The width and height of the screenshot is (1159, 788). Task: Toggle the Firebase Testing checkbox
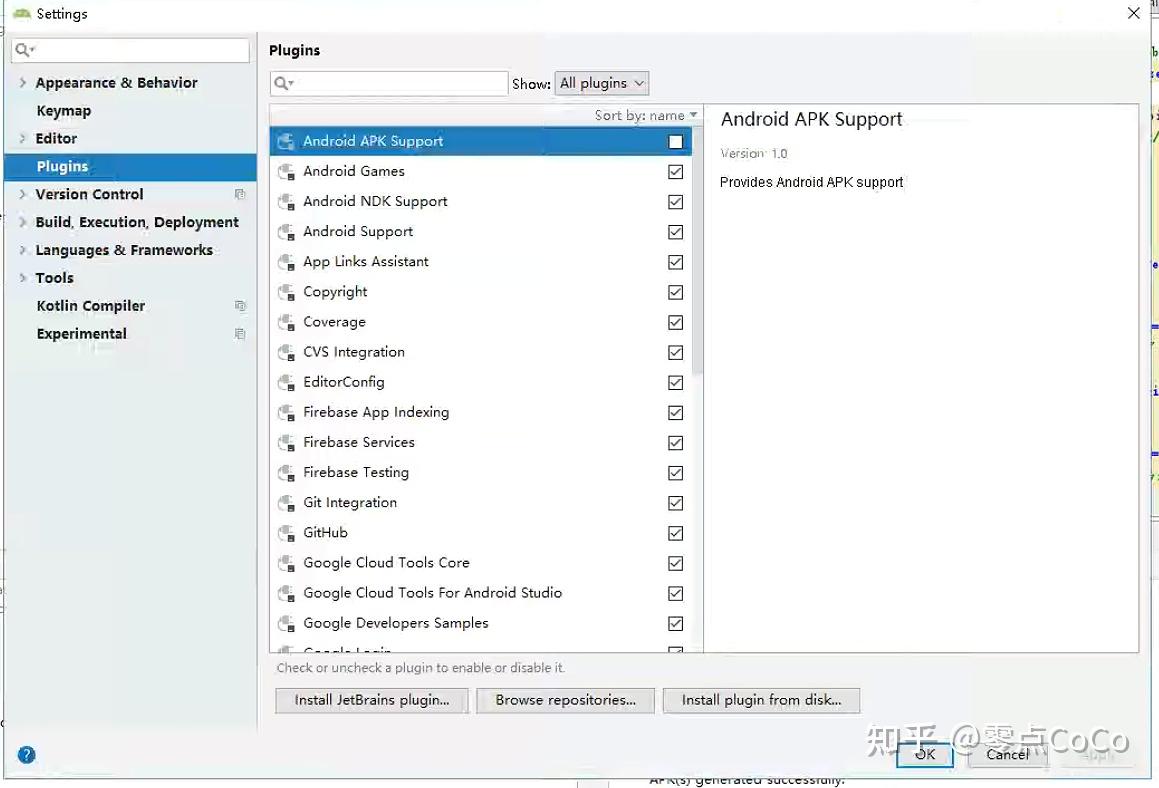(x=676, y=473)
